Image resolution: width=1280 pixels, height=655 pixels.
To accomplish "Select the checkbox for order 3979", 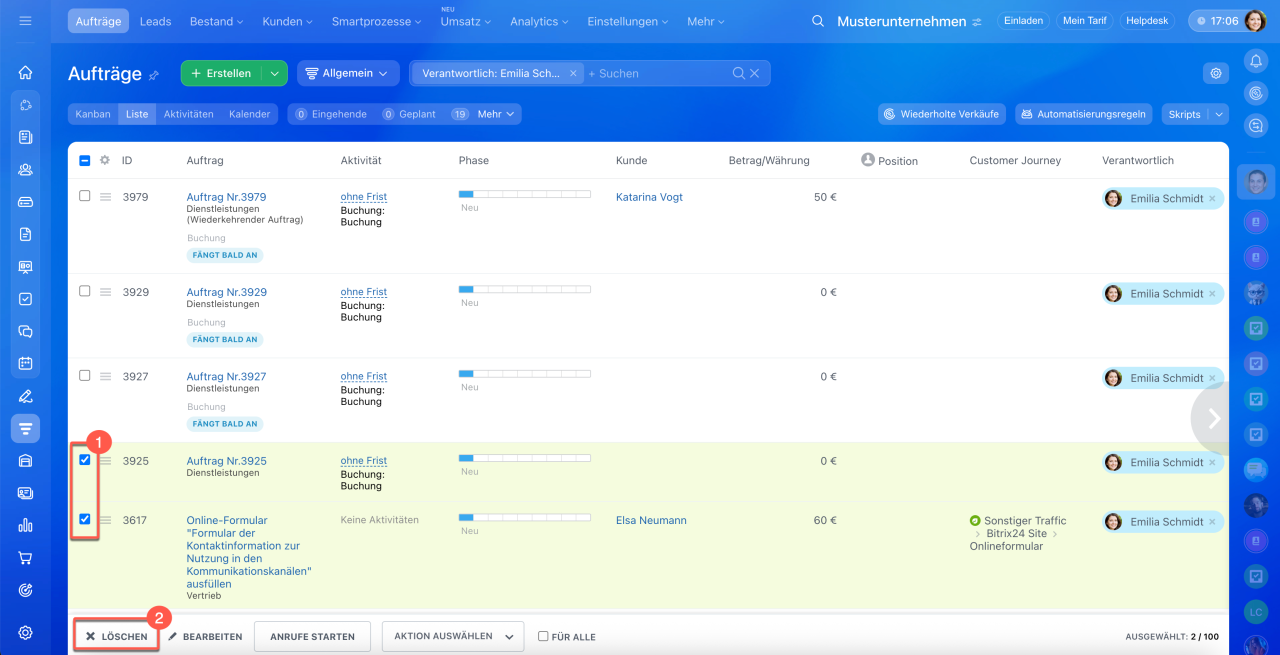I will pyautogui.click(x=85, y=196).
